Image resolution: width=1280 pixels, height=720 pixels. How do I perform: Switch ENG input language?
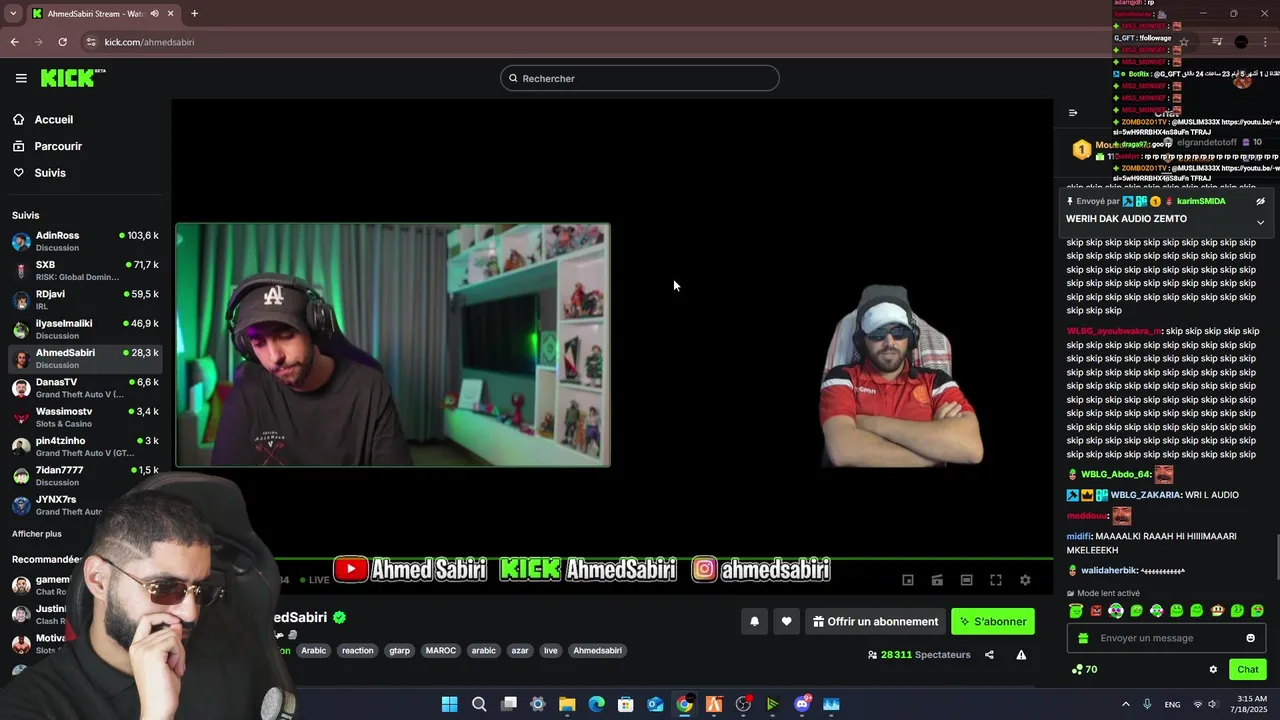1172,704
